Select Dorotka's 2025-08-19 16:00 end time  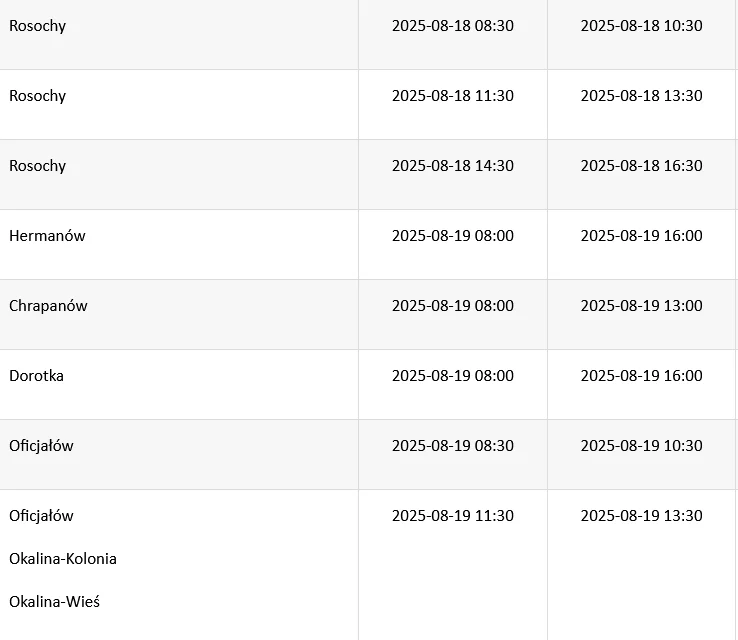[x=641, y=376]
